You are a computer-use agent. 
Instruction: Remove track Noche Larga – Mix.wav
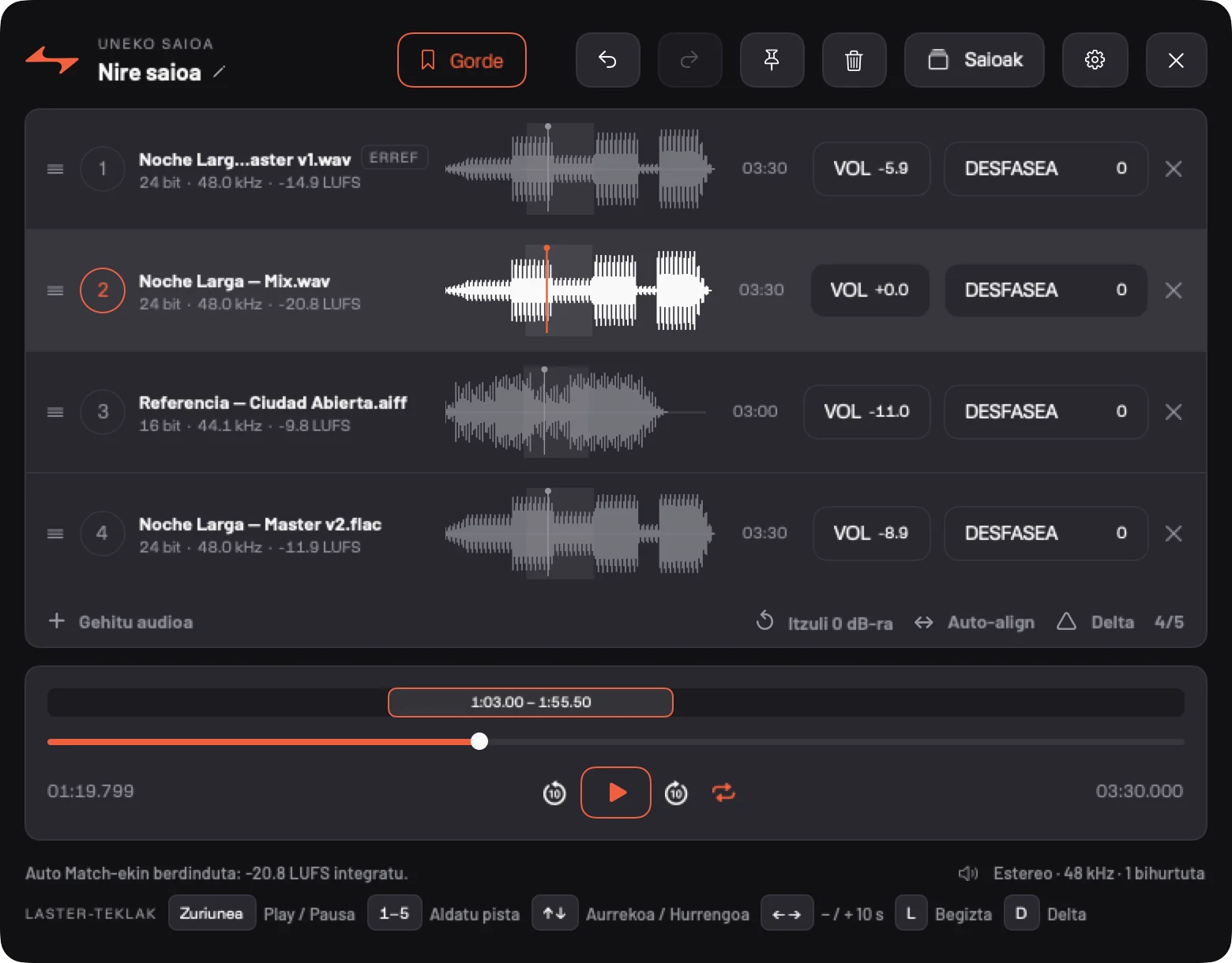point(1174,290)
